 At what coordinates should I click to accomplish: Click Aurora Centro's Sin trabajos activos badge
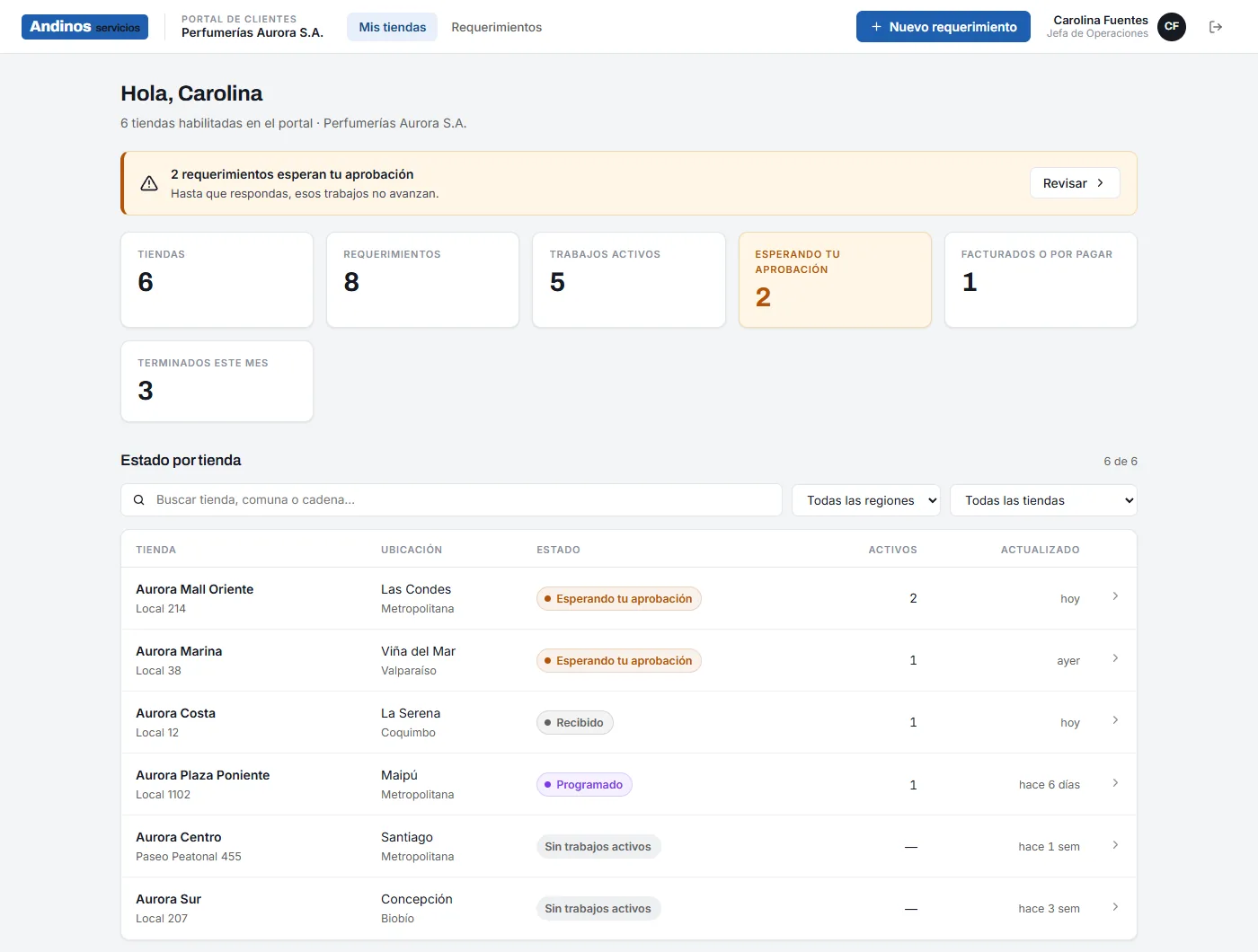point(598,847)
